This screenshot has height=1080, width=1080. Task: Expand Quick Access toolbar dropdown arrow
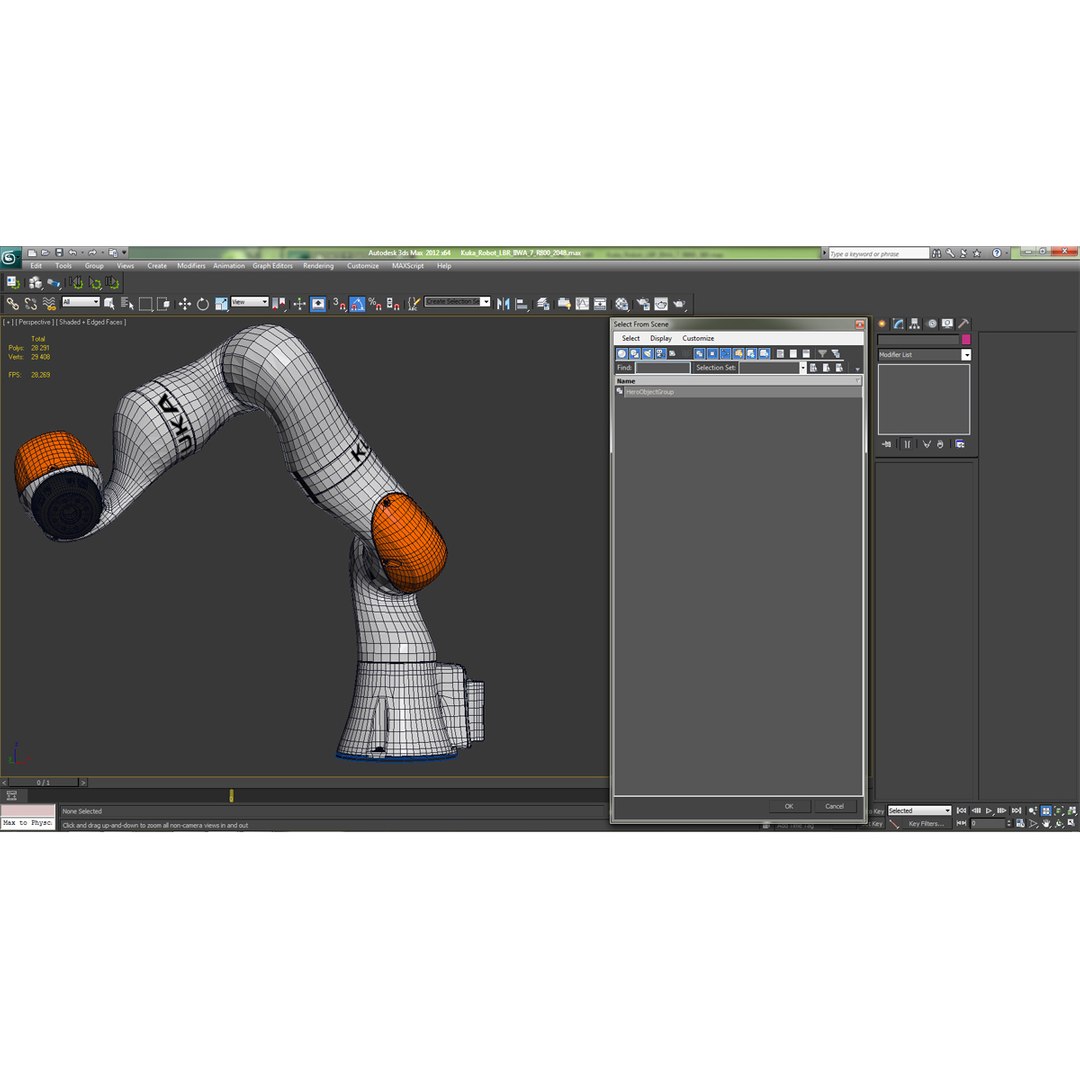point(125,253)
